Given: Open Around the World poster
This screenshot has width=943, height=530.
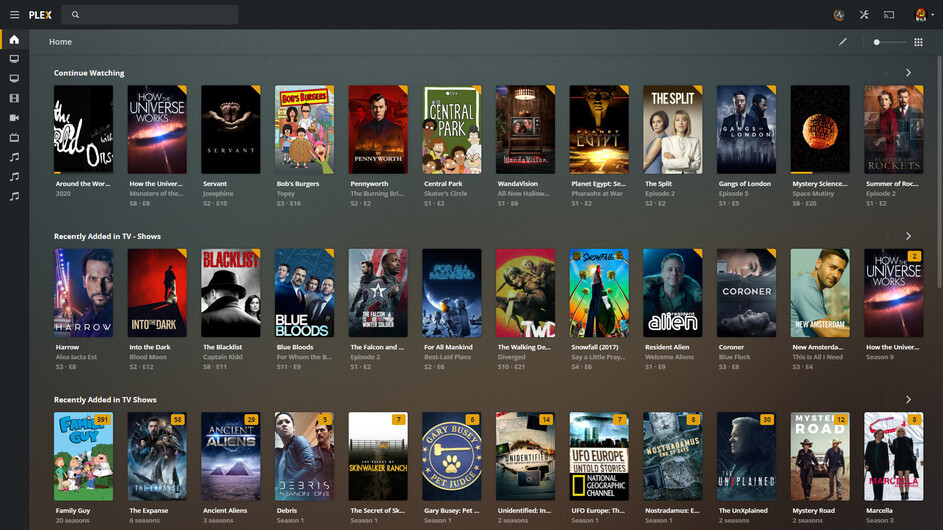Looking at the screenshot, I should tap(84, 129).
